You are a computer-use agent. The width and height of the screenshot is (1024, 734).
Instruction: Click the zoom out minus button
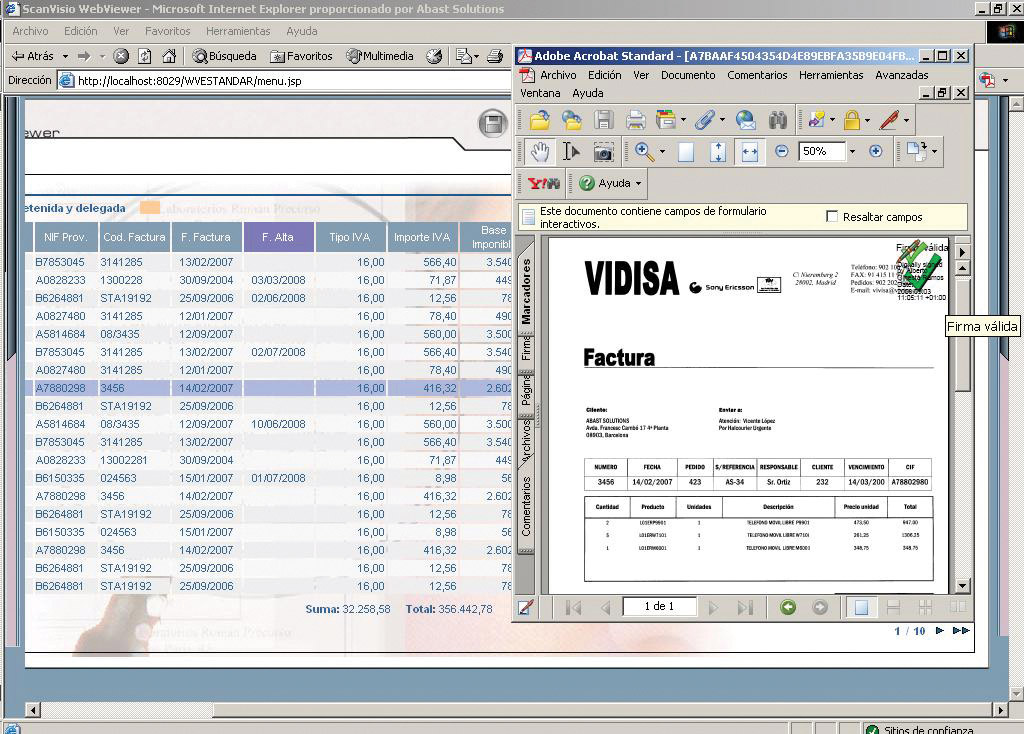[781, 152]
